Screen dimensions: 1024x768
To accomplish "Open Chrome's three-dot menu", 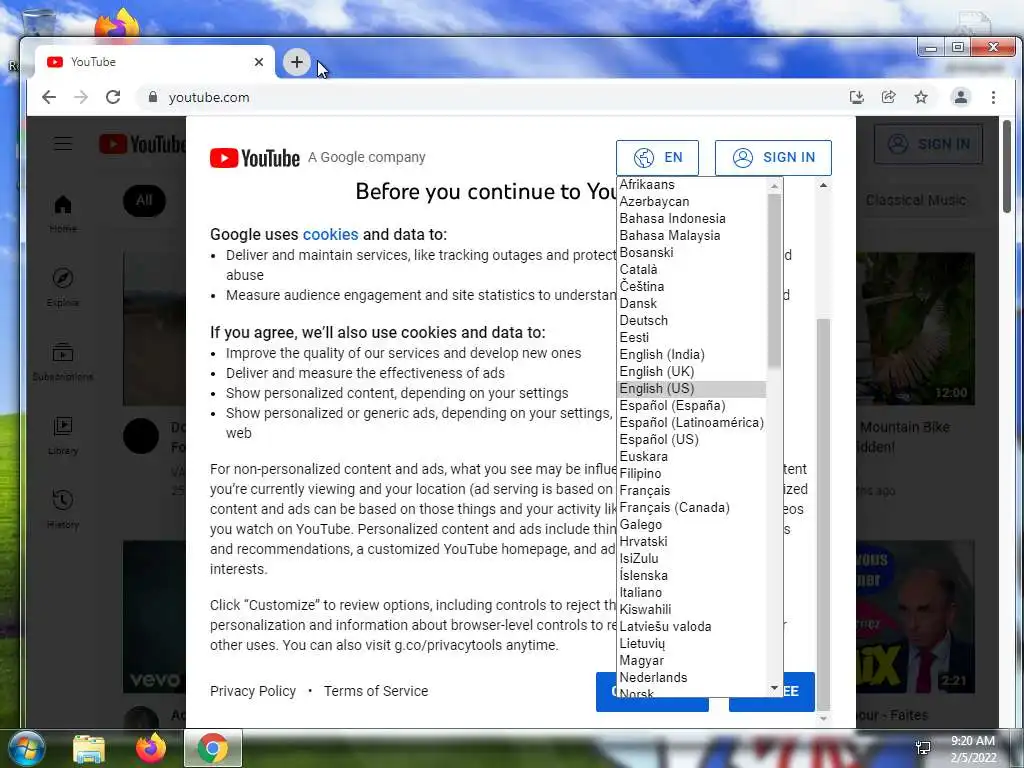I will click(x=993, y=97).
